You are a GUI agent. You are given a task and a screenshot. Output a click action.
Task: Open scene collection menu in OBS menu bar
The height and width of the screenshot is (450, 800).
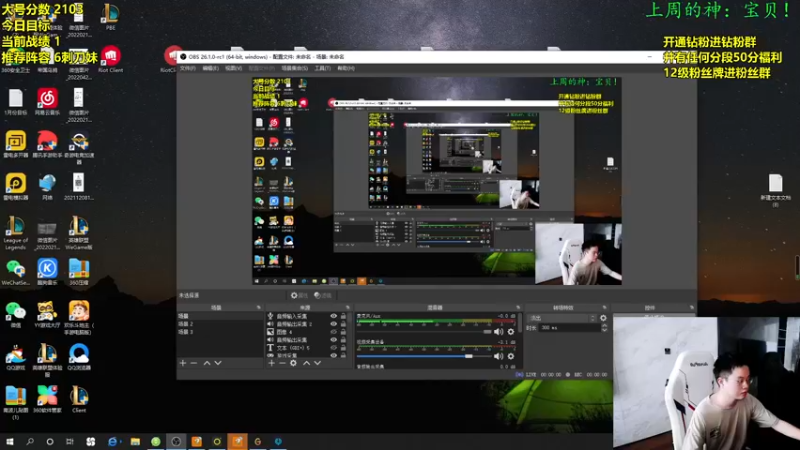(x=294, y=68)
